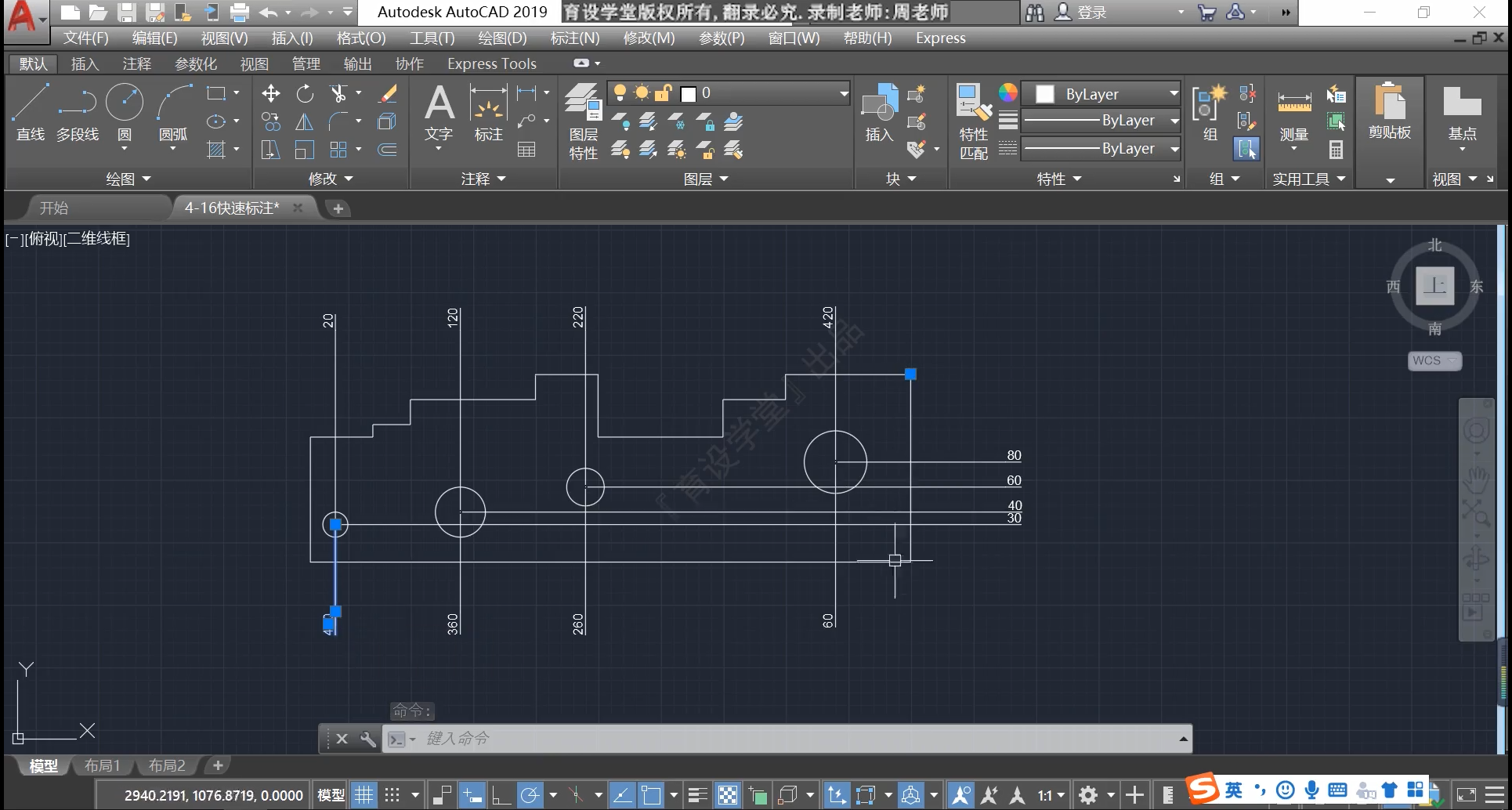
Task: Open the ByLayer linetype dropdown
Action: 1101,149
